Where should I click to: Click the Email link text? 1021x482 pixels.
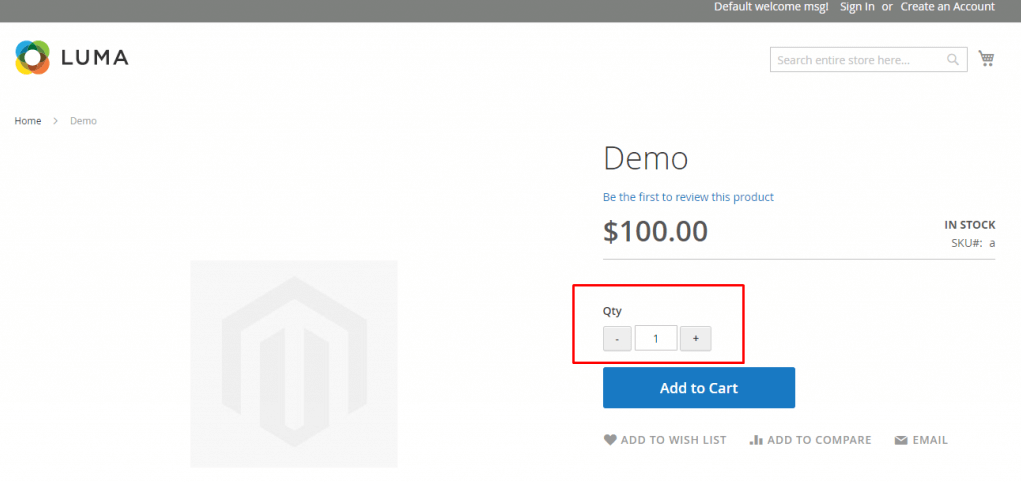(930, 440)
